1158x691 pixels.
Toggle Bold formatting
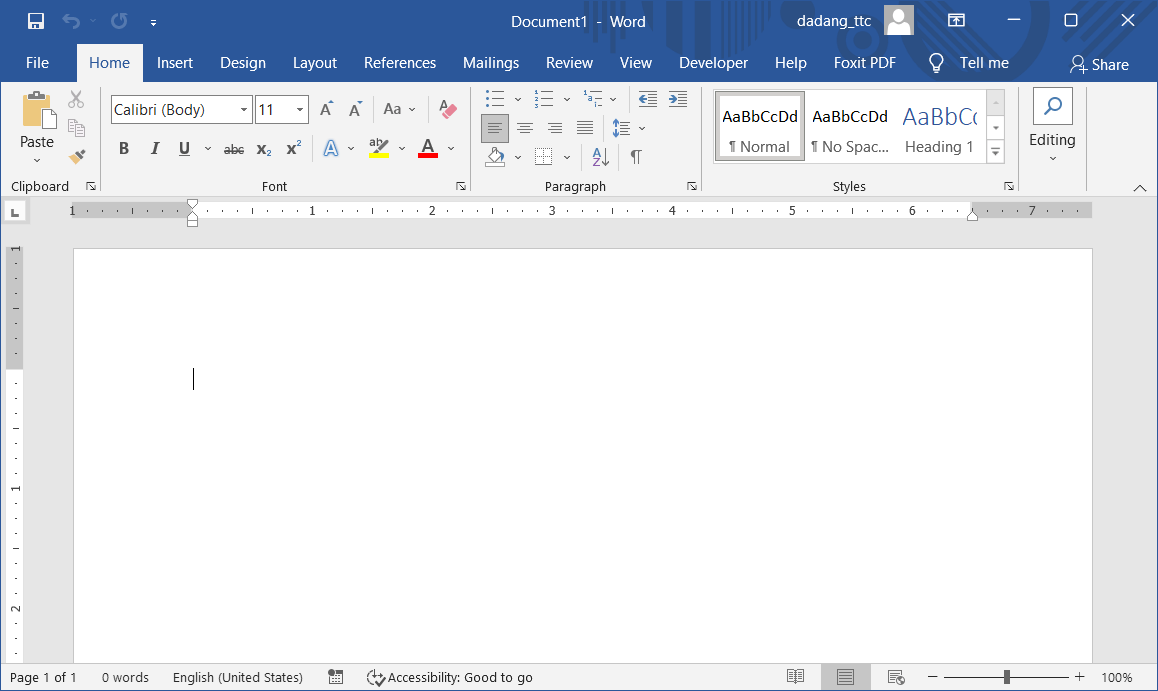[123, 147]
